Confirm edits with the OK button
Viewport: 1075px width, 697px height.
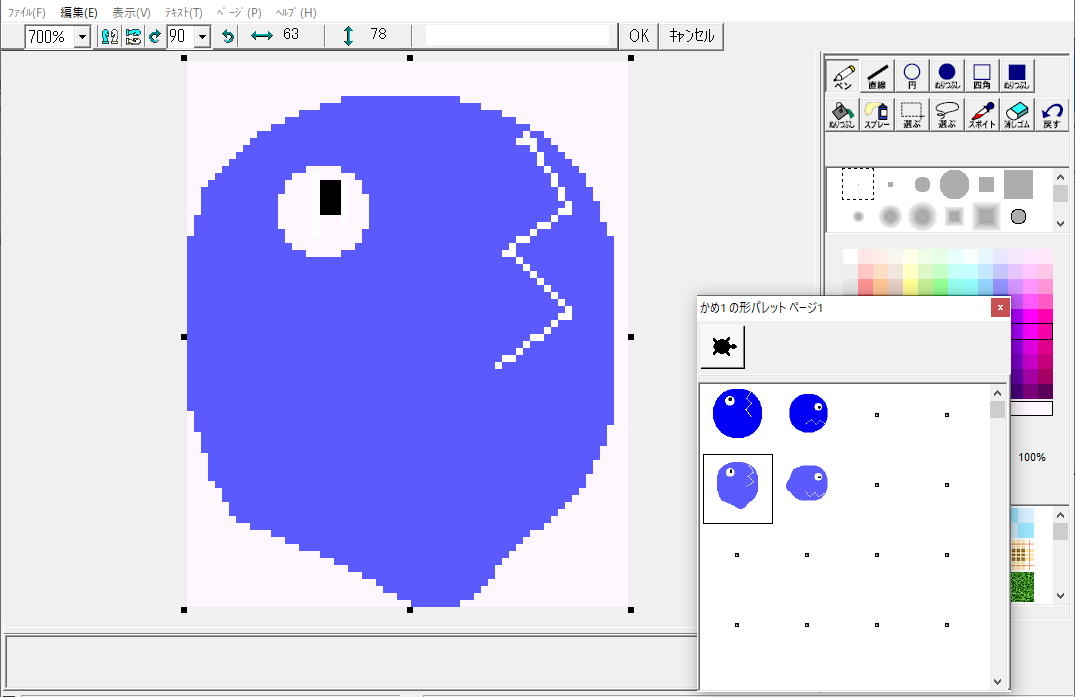(x=639, y=36)
